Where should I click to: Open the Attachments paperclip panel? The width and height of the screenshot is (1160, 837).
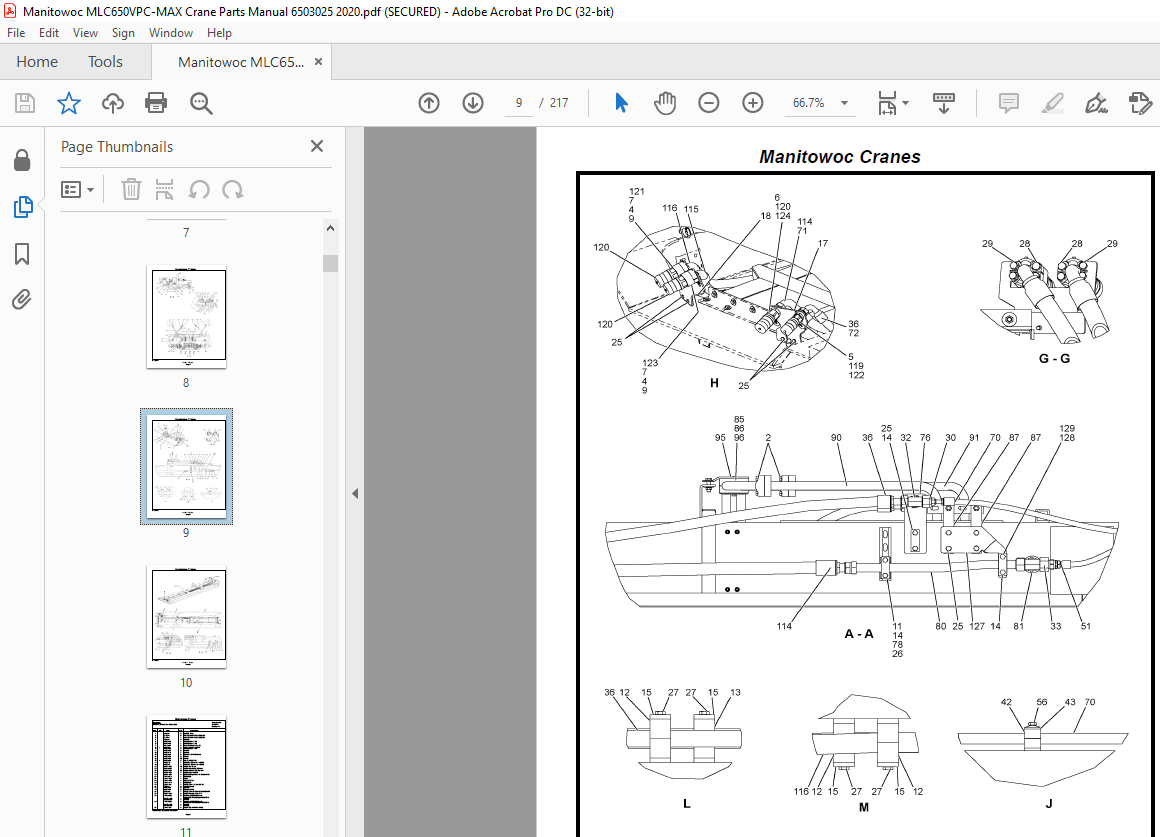tap(22, 300)
